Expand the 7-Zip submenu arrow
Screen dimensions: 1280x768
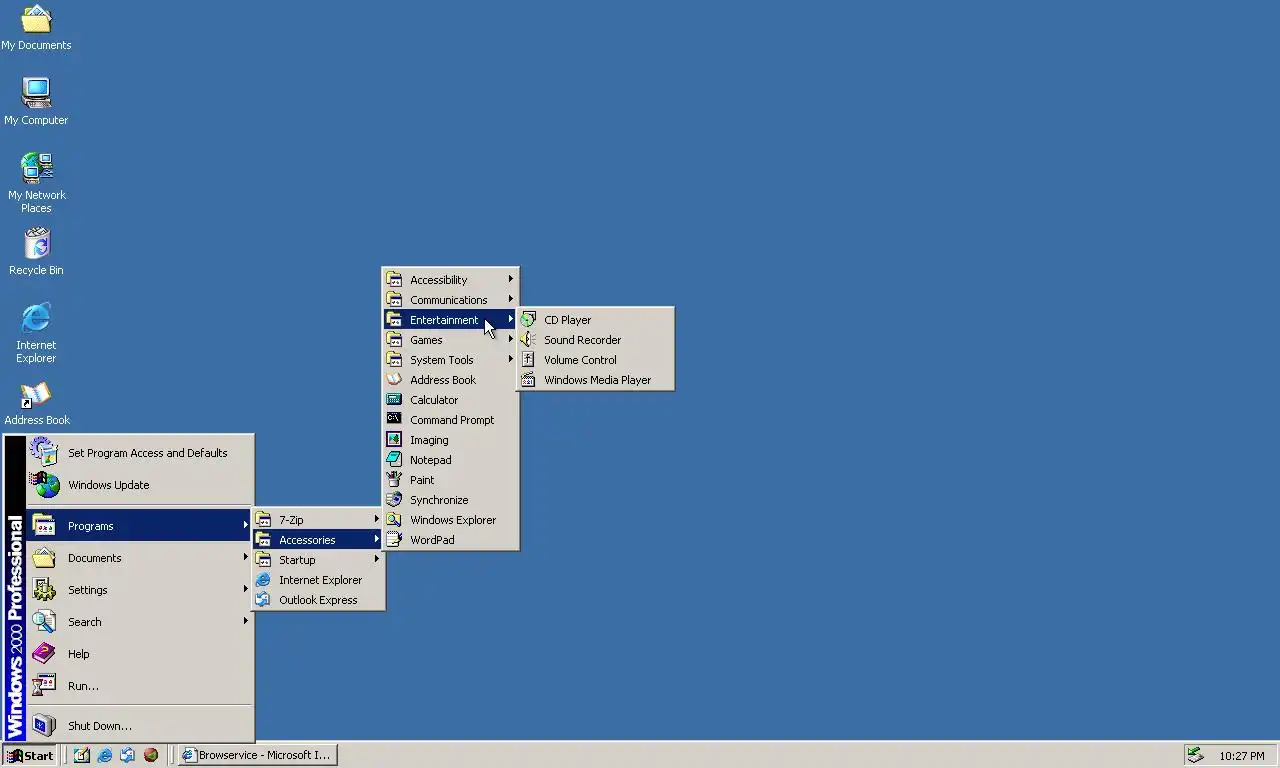377,519
